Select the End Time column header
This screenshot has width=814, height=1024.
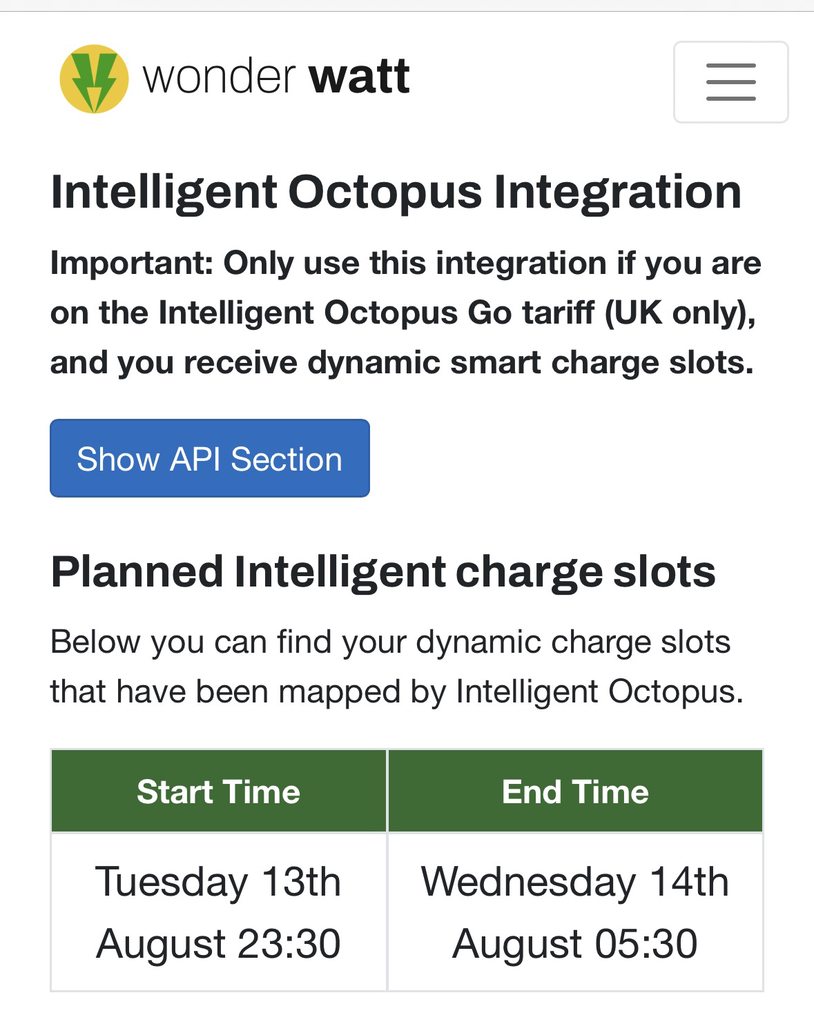click(x=575, y=792)
